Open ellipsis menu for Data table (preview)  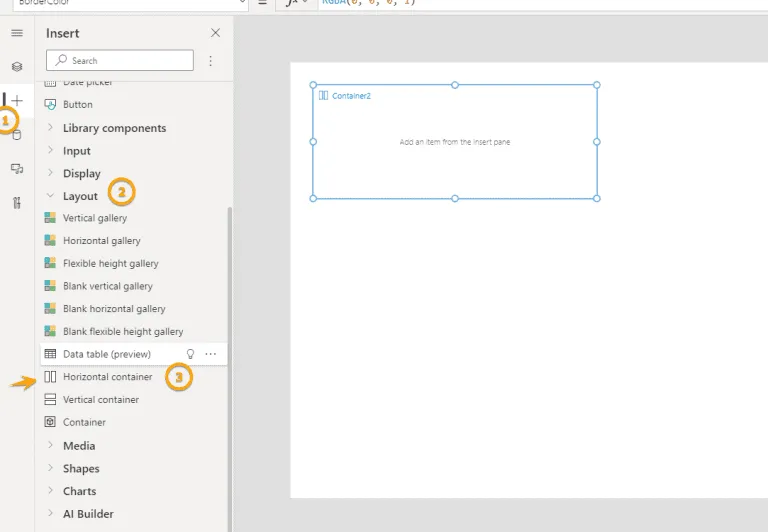coord(211,354)
